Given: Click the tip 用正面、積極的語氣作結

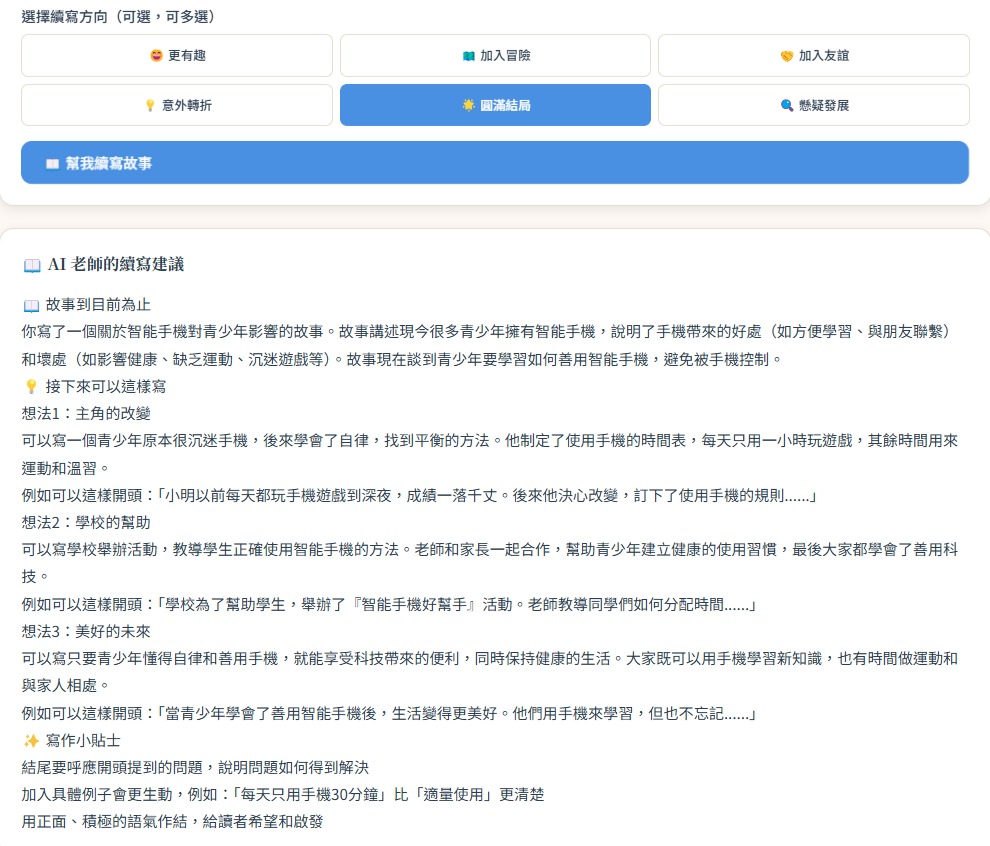Looking at the screenshot, I should (172, 821).
